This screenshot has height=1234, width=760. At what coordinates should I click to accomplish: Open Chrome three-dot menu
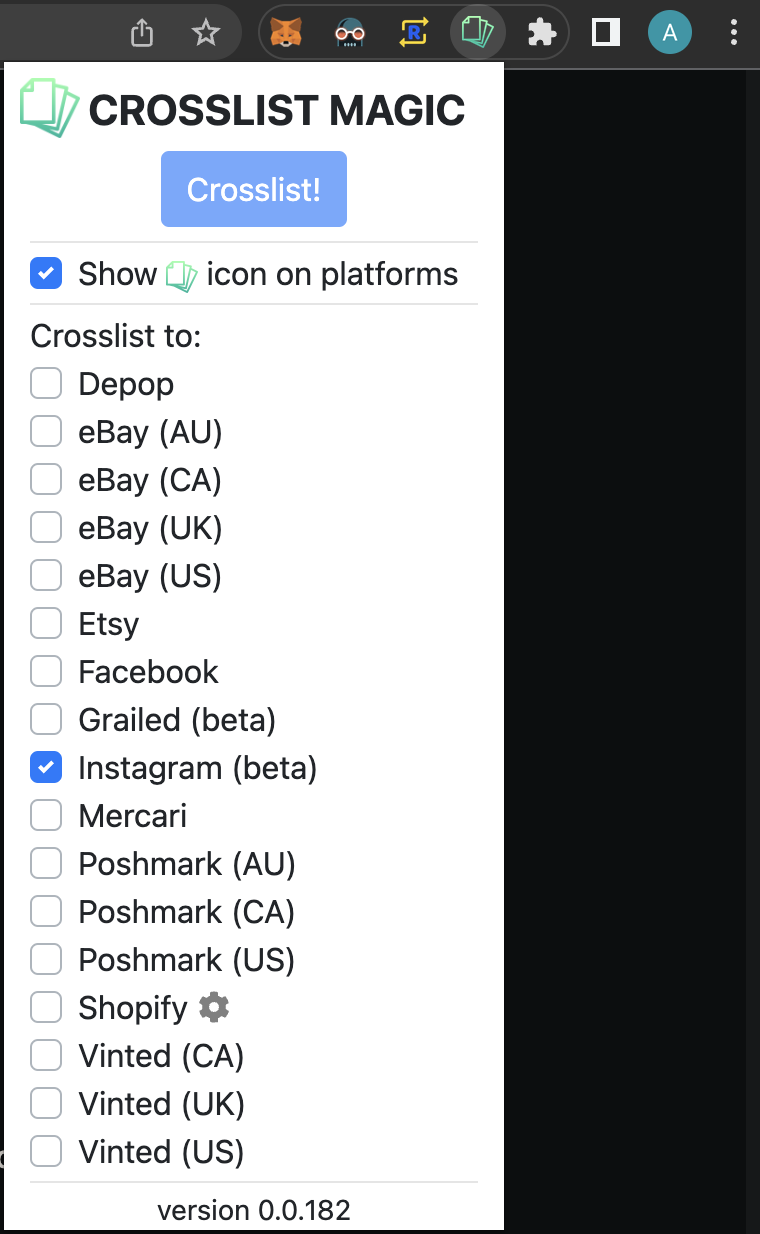click(x=734, y=33)
